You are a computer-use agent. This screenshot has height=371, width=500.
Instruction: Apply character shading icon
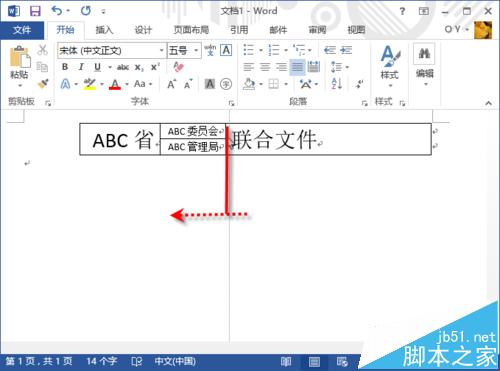(210, 84)
